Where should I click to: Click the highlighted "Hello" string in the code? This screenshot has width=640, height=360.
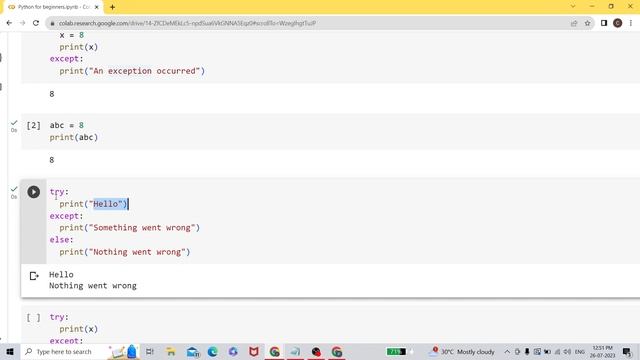[108, 204]
